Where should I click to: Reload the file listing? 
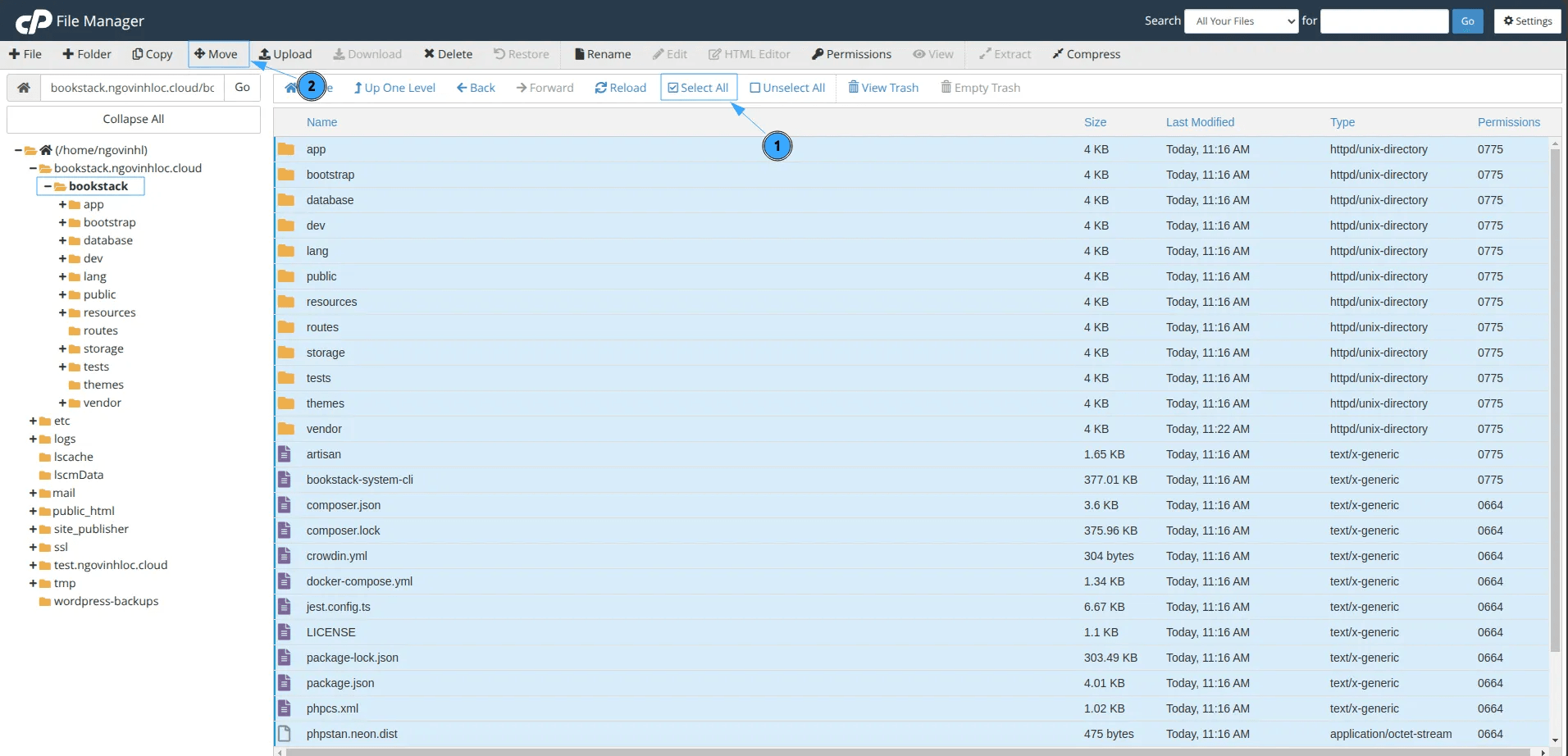click(620, 87)
